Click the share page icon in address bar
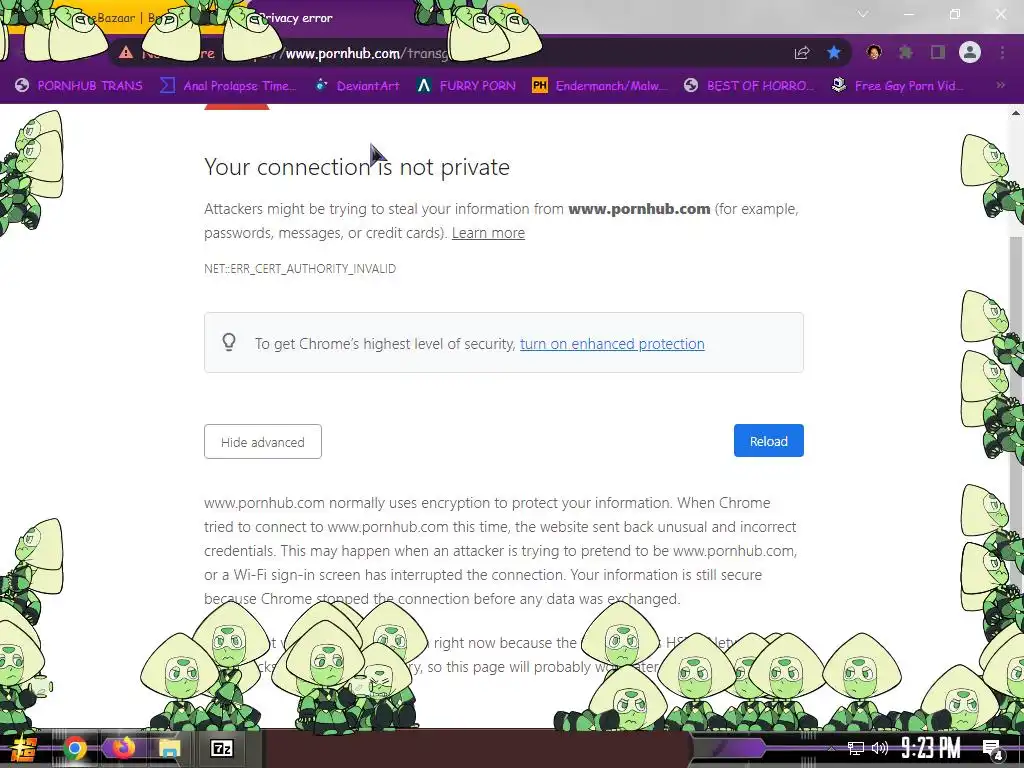This screenshot has width=1024, height=768. pos(802,53)
